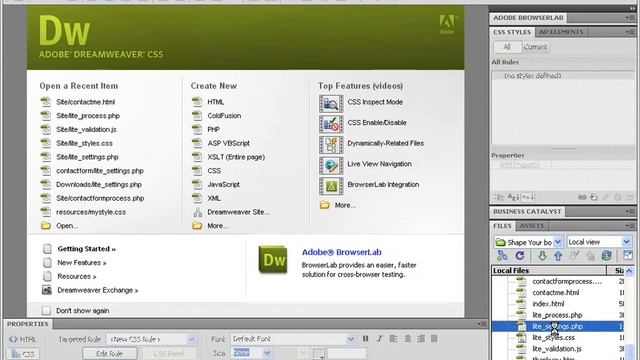The image size is (640, 360).
Task: Click the Connect to remote host icon
Action: [502, 256]
